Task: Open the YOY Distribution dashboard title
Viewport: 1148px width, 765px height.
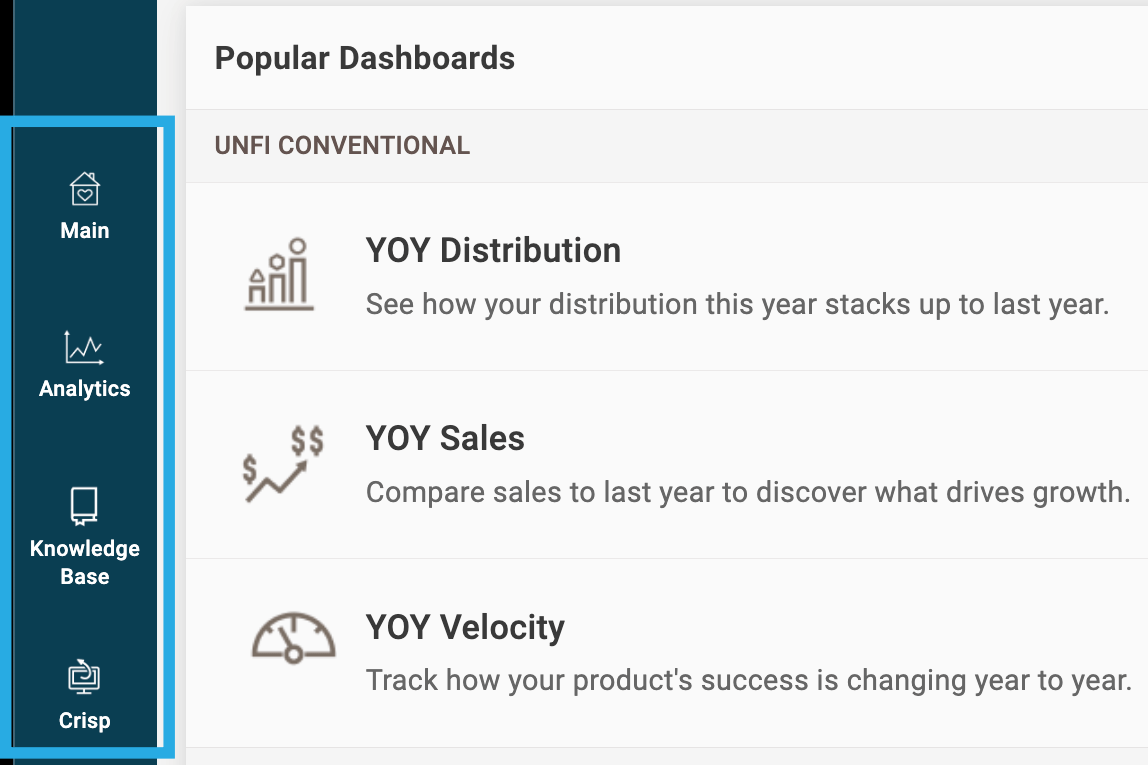Action: 493,250
